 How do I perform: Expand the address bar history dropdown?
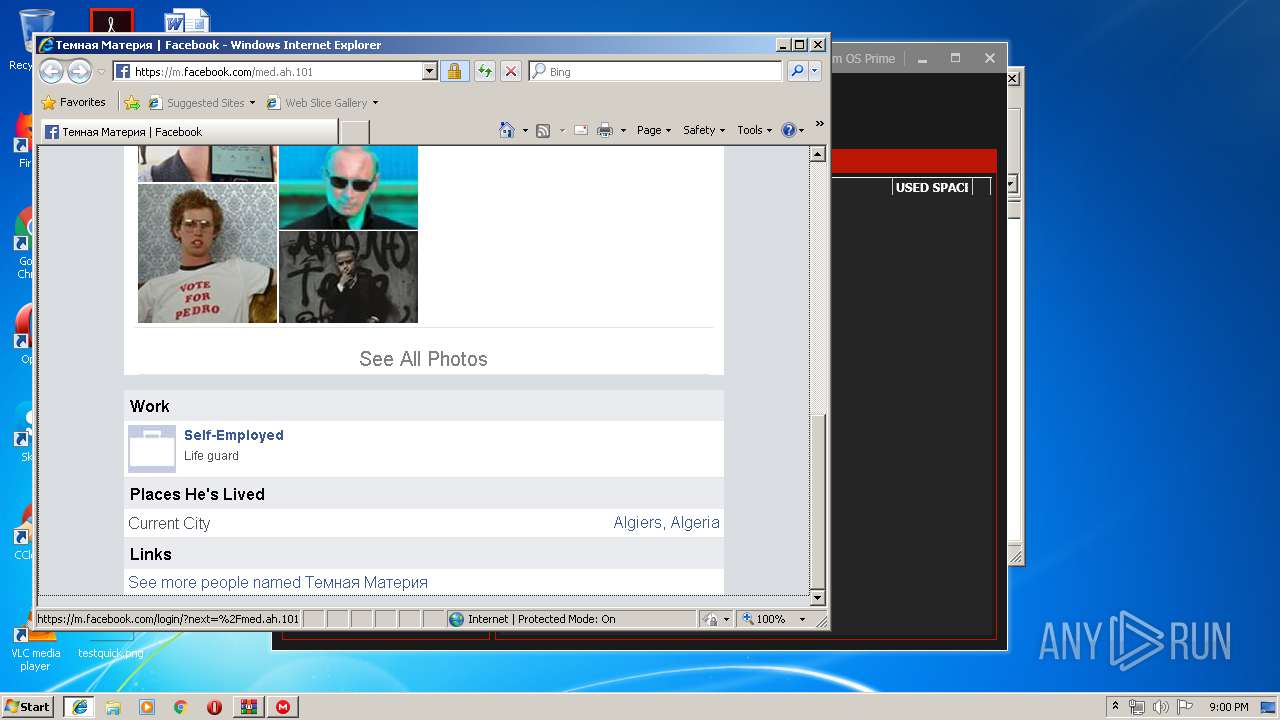tap(430, 72)
